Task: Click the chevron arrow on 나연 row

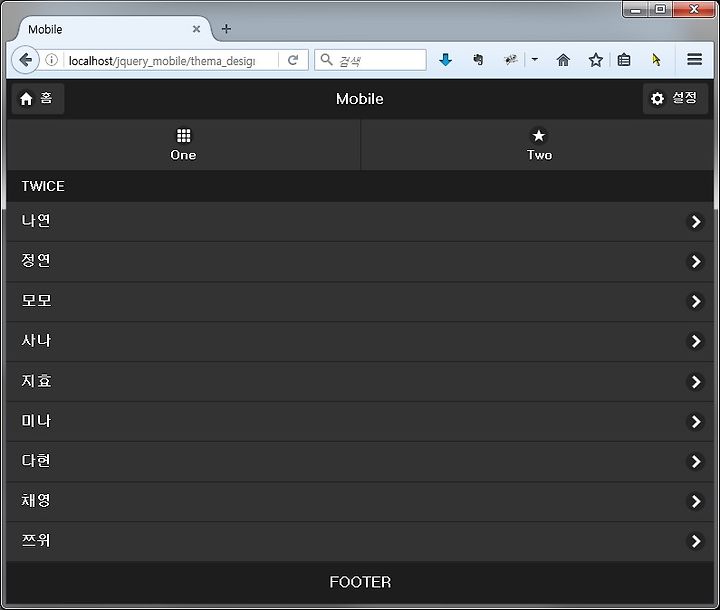Action: (x=695, y=221)
